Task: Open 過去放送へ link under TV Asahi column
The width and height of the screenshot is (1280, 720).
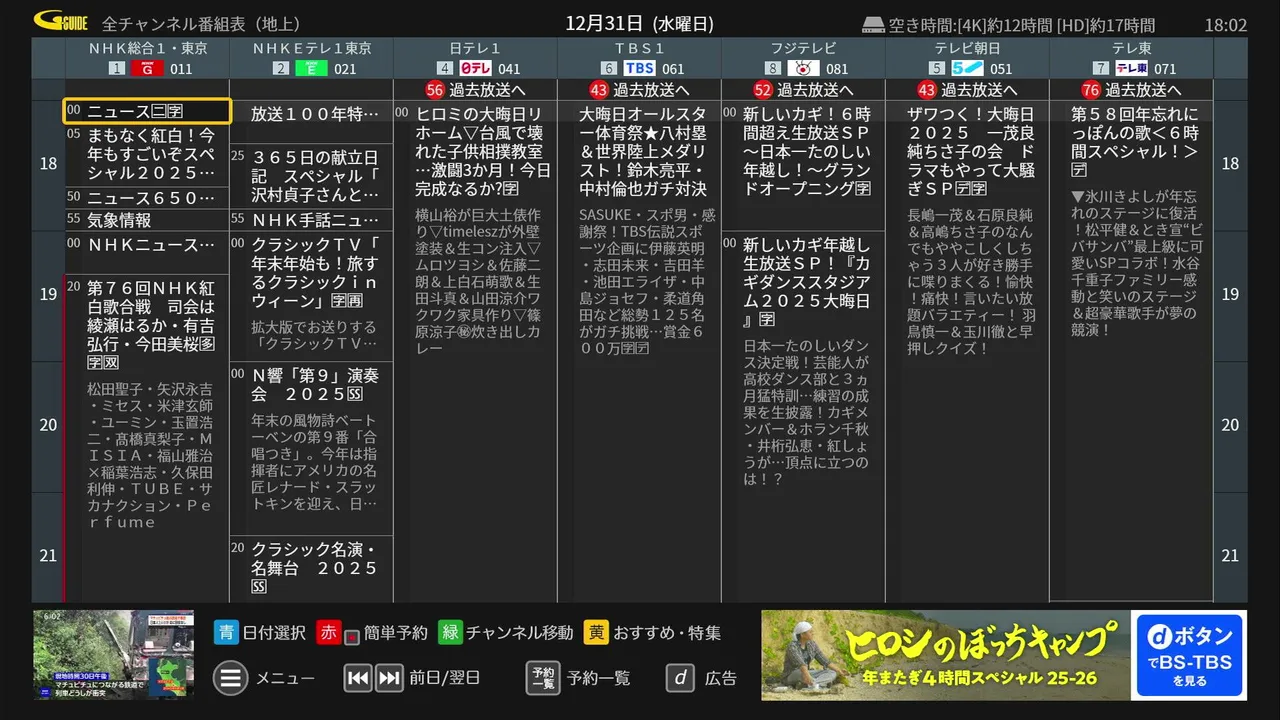Action: pyautogui.click(x=979, y=89)
